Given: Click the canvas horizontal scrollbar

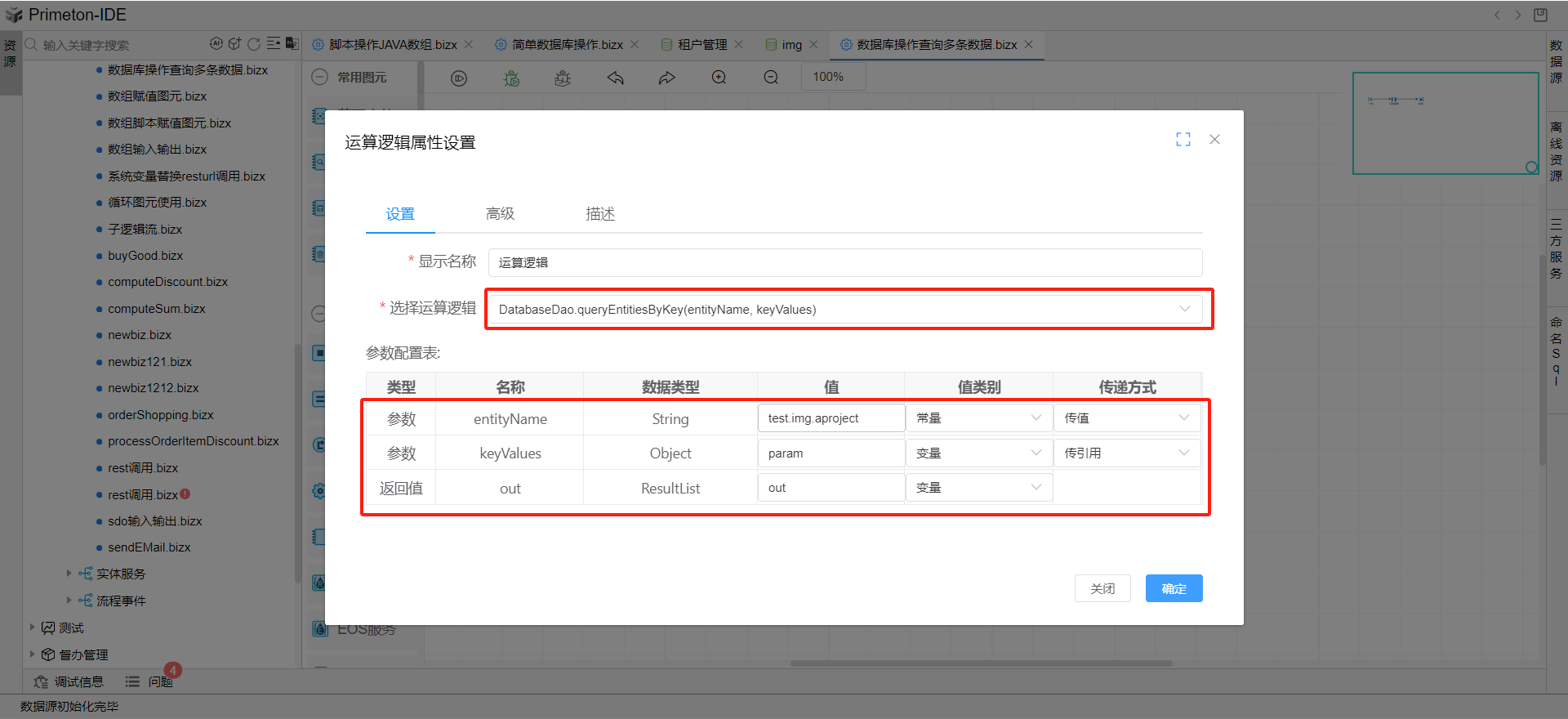Looking at the screenshot, I should [x=980, y=663].
